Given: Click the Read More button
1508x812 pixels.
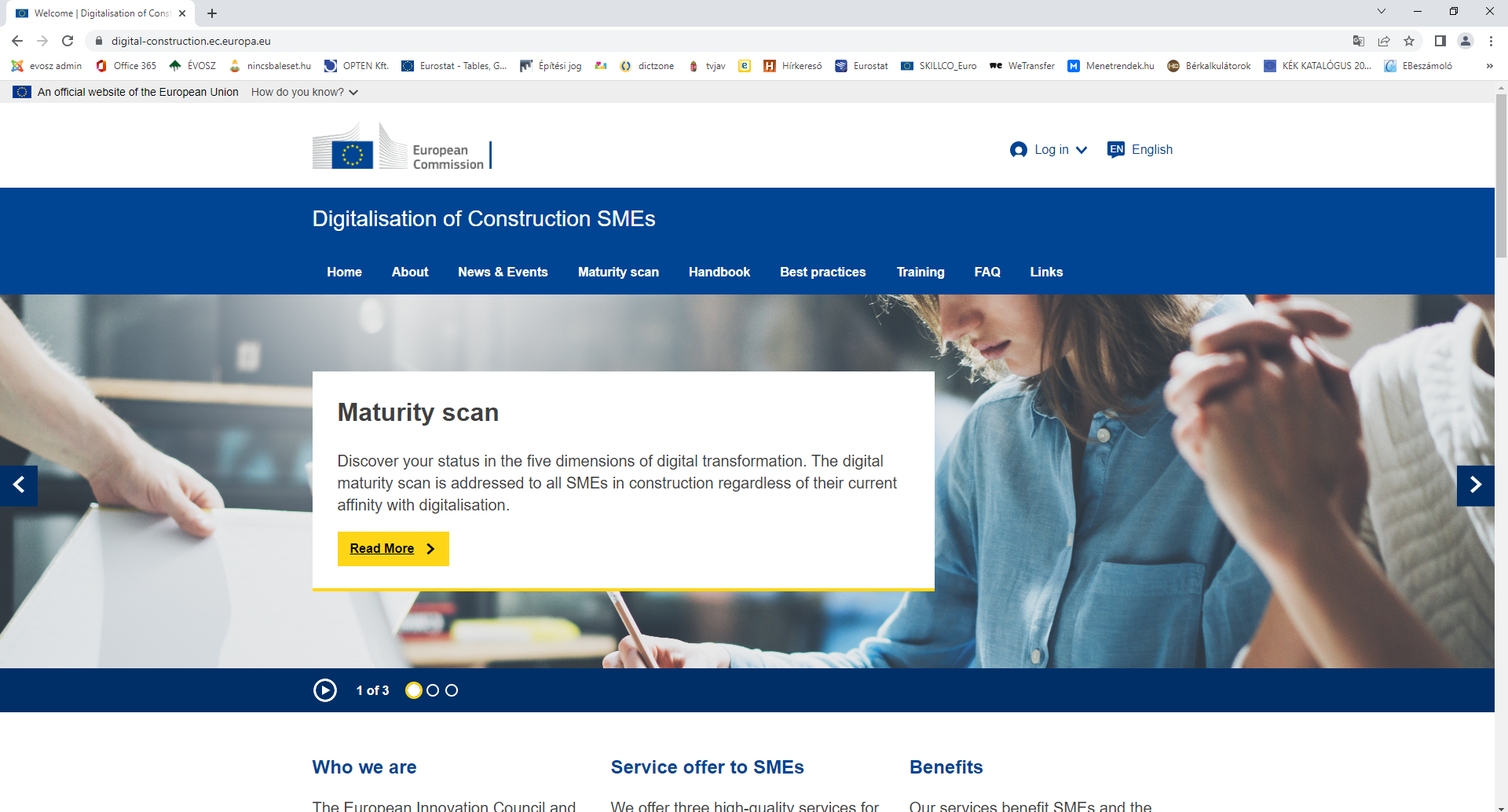Looking at the screenshot, I should [x=393, y=548].
